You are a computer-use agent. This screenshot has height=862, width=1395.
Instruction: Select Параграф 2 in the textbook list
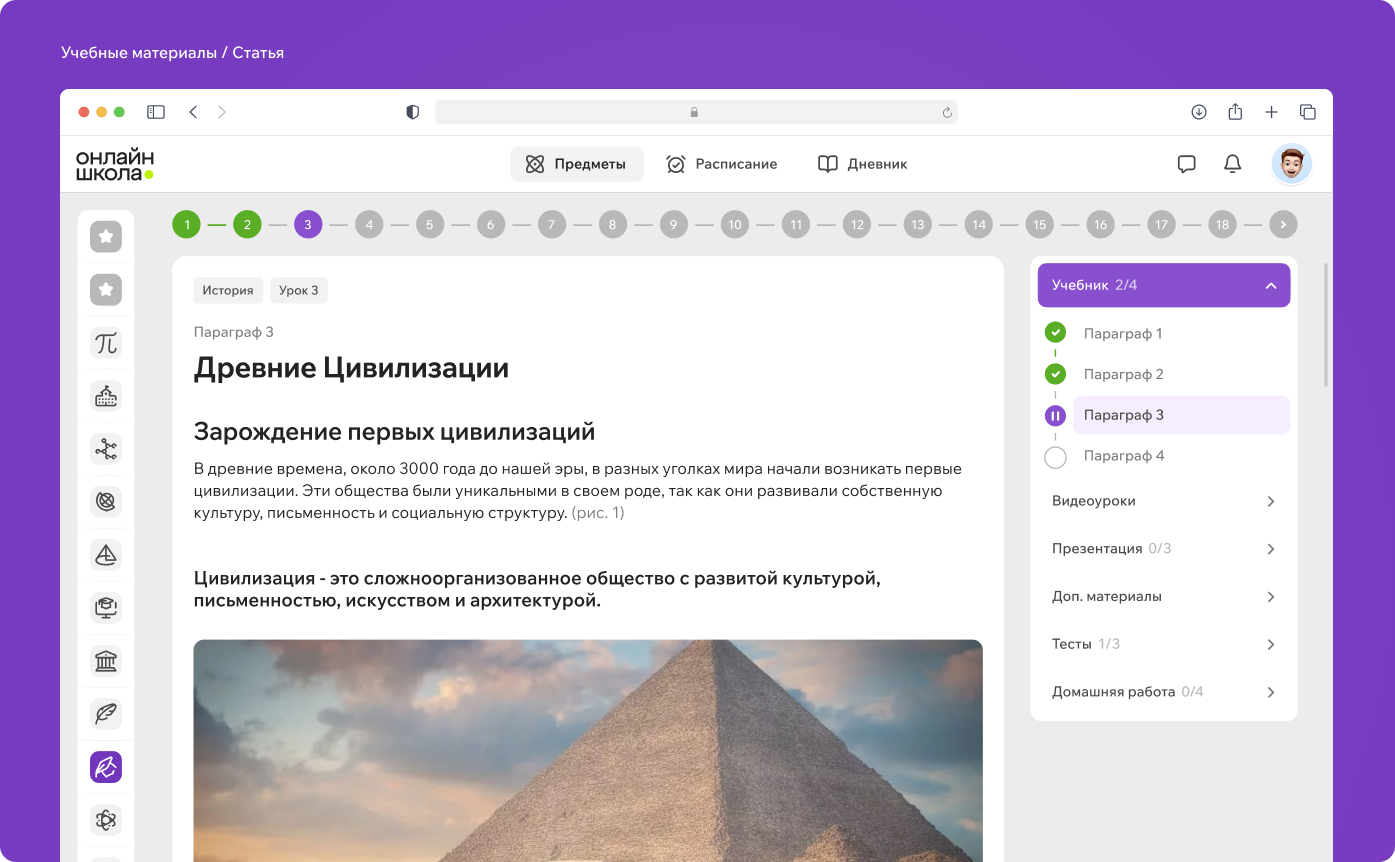coord(1123,374)
